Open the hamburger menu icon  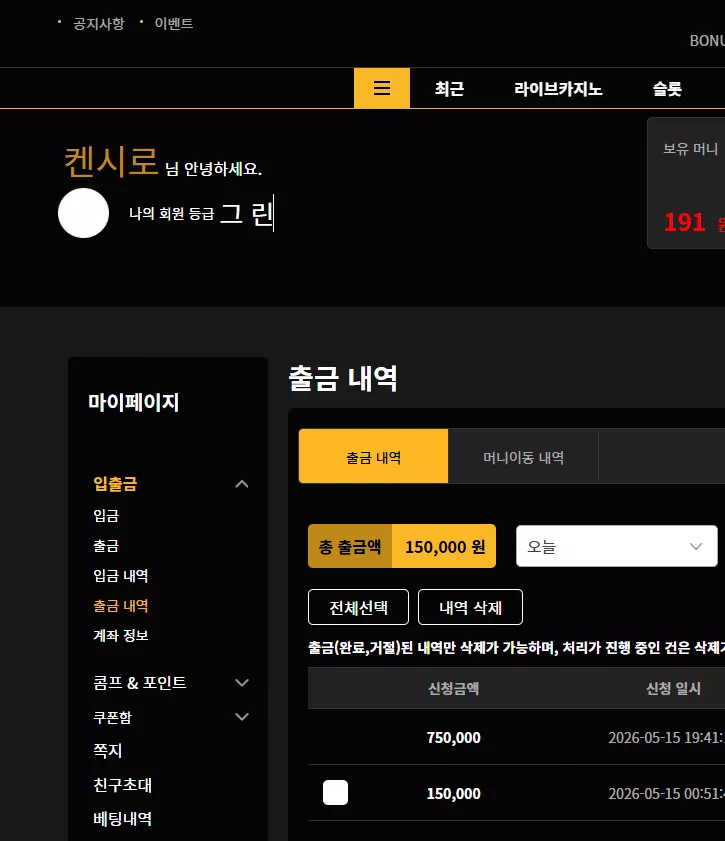[x=382, y=88]
